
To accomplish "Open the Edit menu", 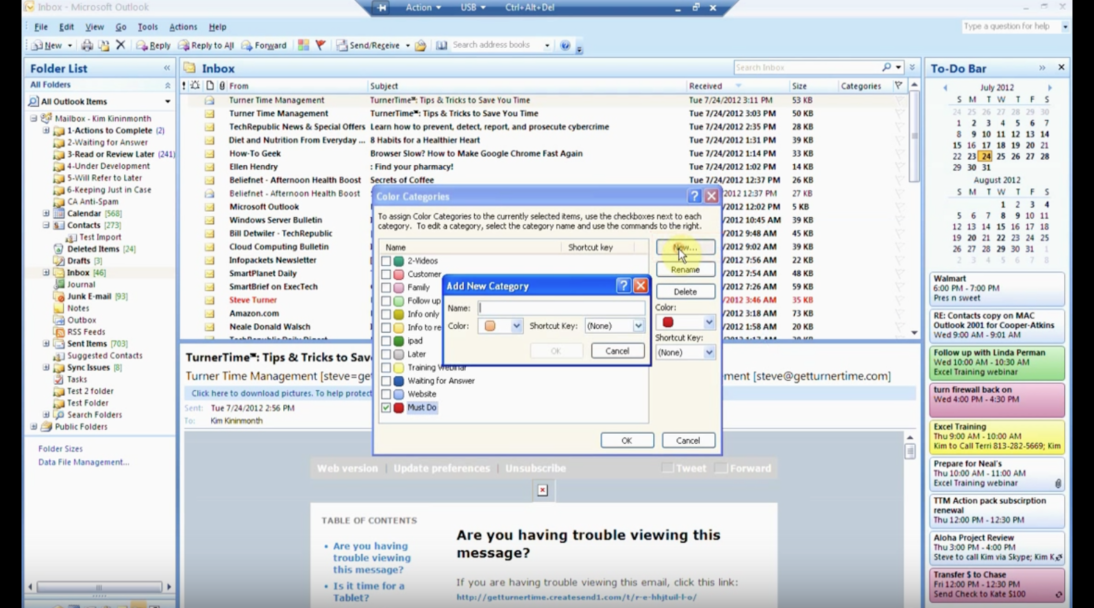I will pyautogui.click(x=66, y=27).
